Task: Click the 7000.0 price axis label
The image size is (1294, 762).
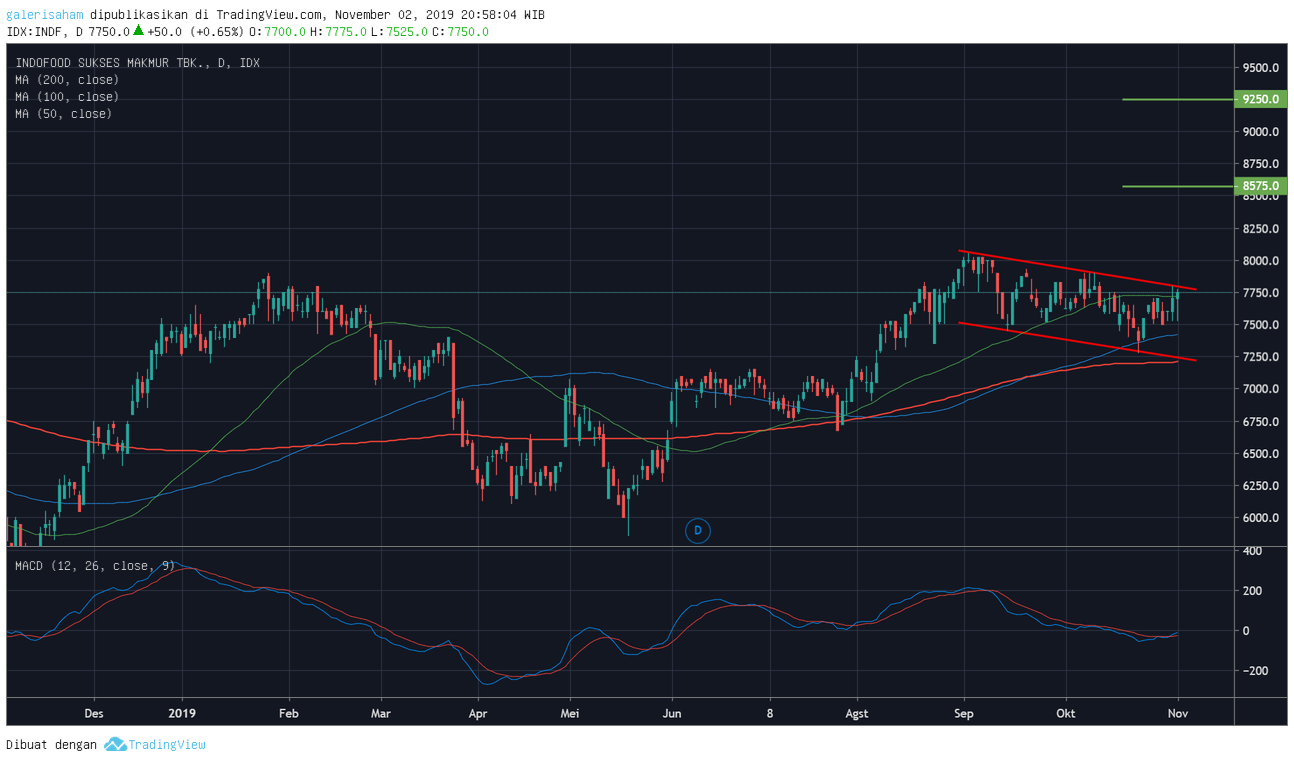Action: click(x=1261, y=389)
